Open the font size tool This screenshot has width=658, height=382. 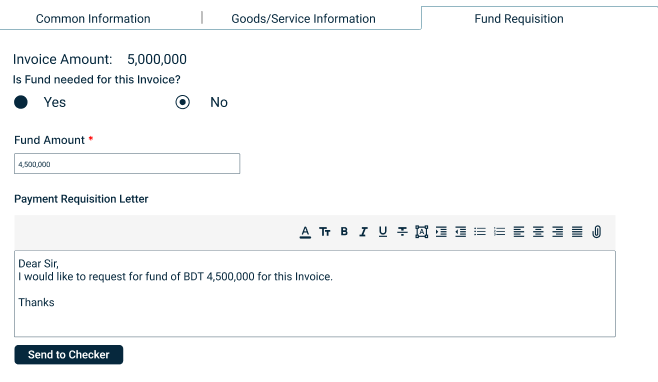(x=324, y=232)
